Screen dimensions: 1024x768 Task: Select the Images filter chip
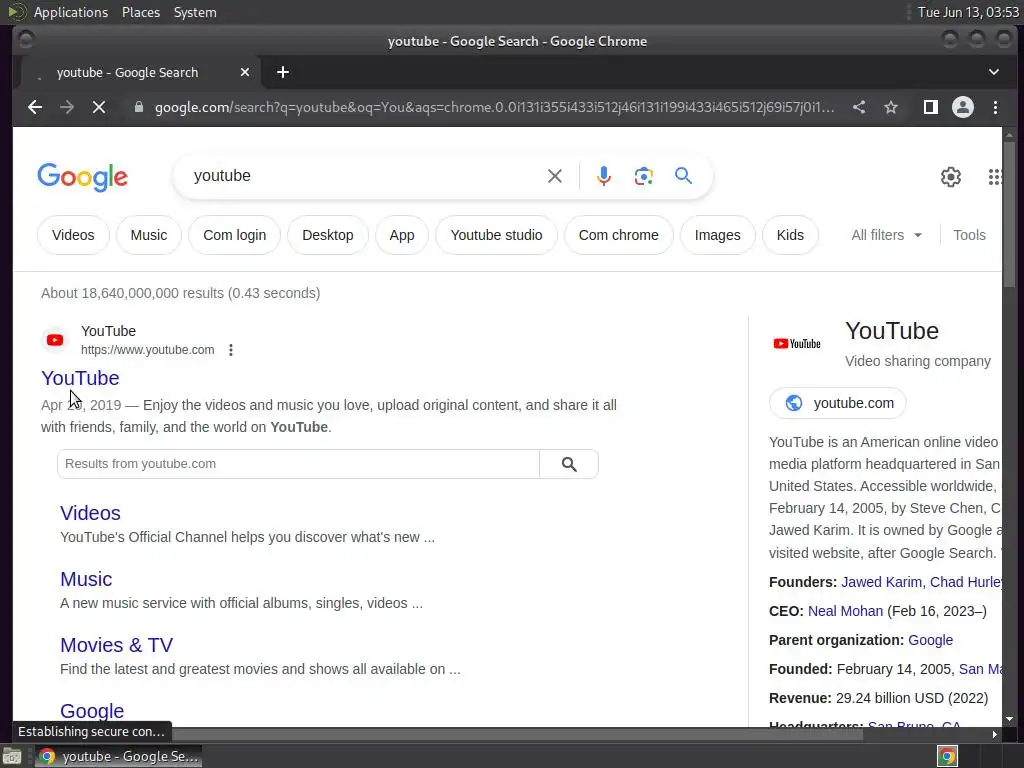pos(717,235)
